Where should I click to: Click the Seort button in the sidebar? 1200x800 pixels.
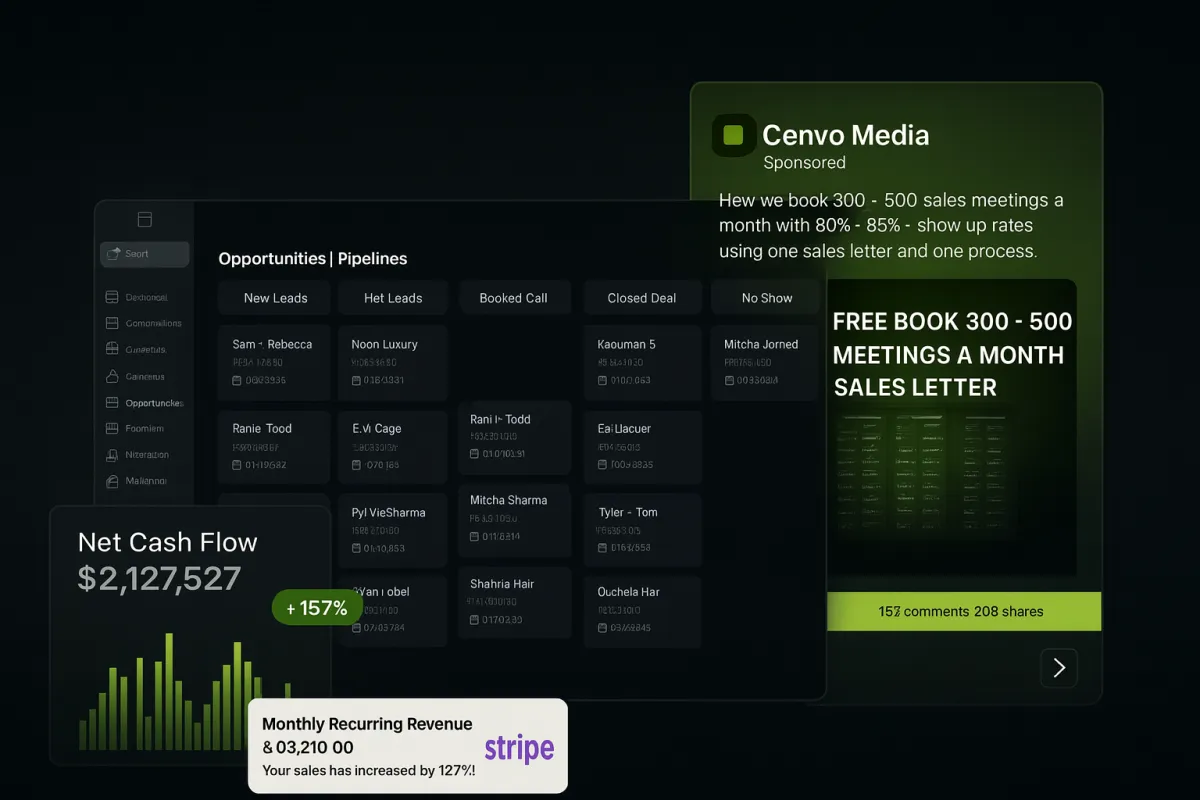click(144, 254)
